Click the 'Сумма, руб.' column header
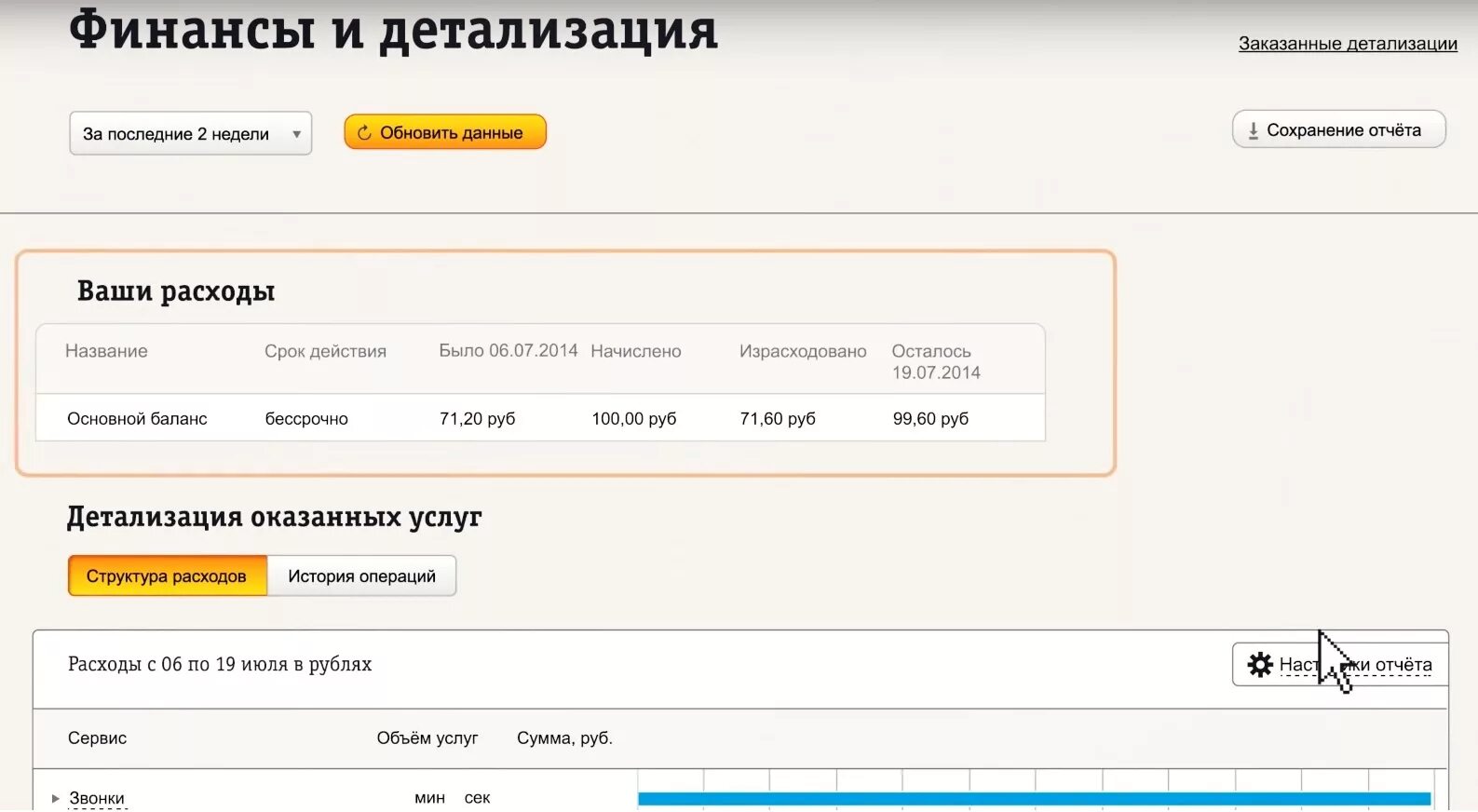The width and height of the screenshot is (1478, 812). 564,738
